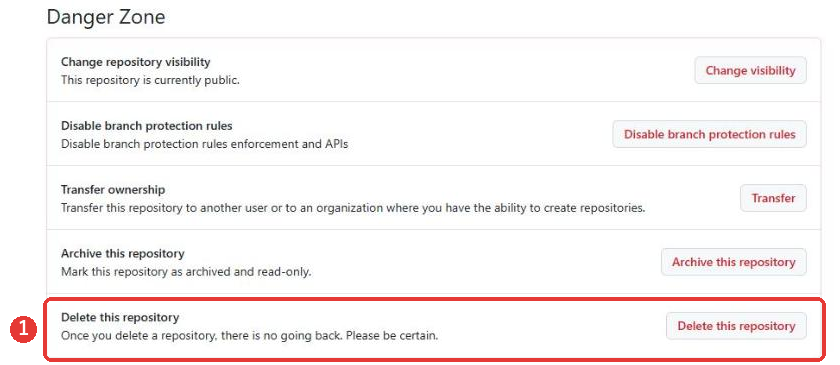Click the bold 'Archive this repository' title
The width and height of the screenshot is (840, 365).
click(123, 254)
